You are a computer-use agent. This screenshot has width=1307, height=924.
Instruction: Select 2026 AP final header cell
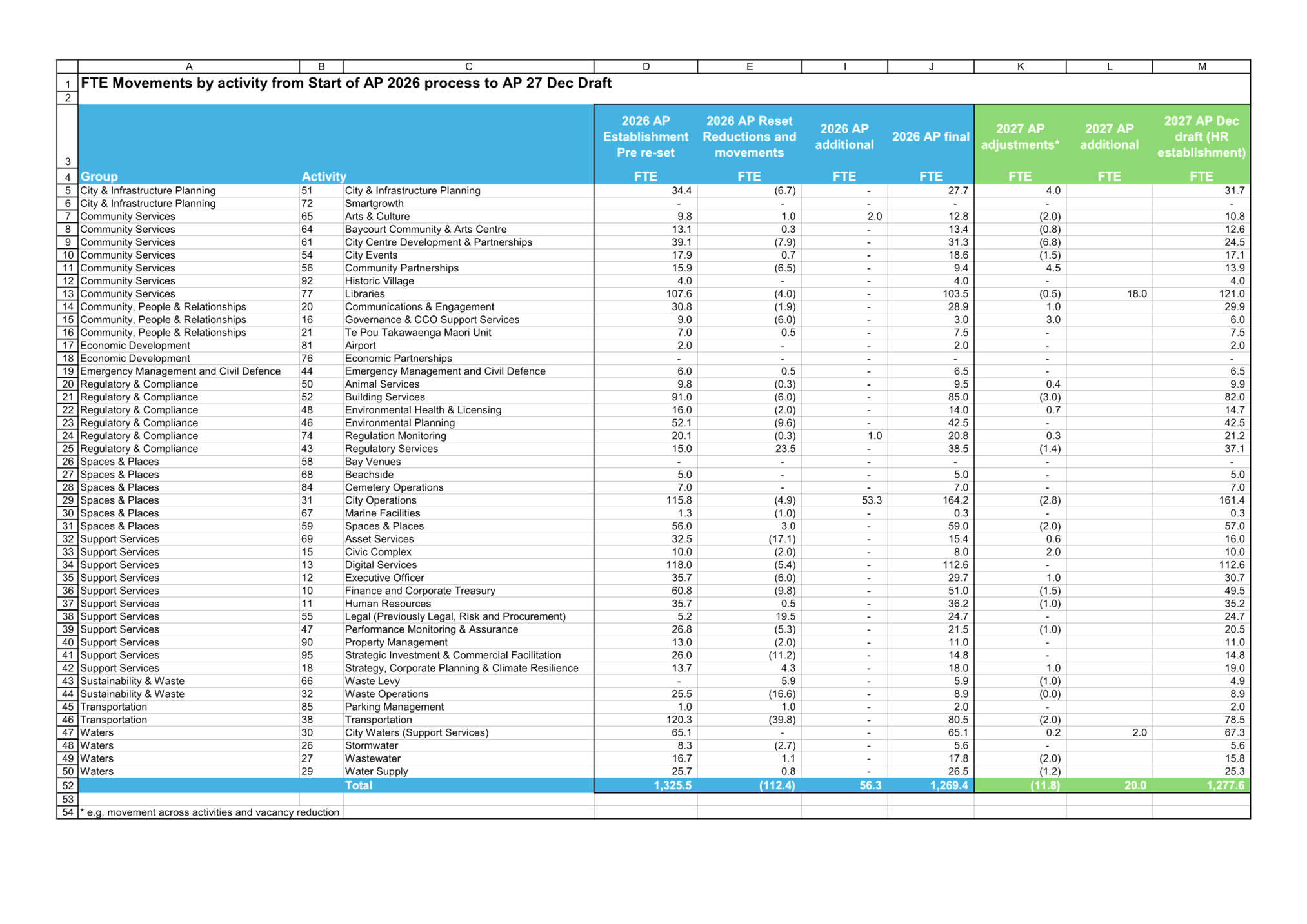pyautogui.click(x=930, y=137)
